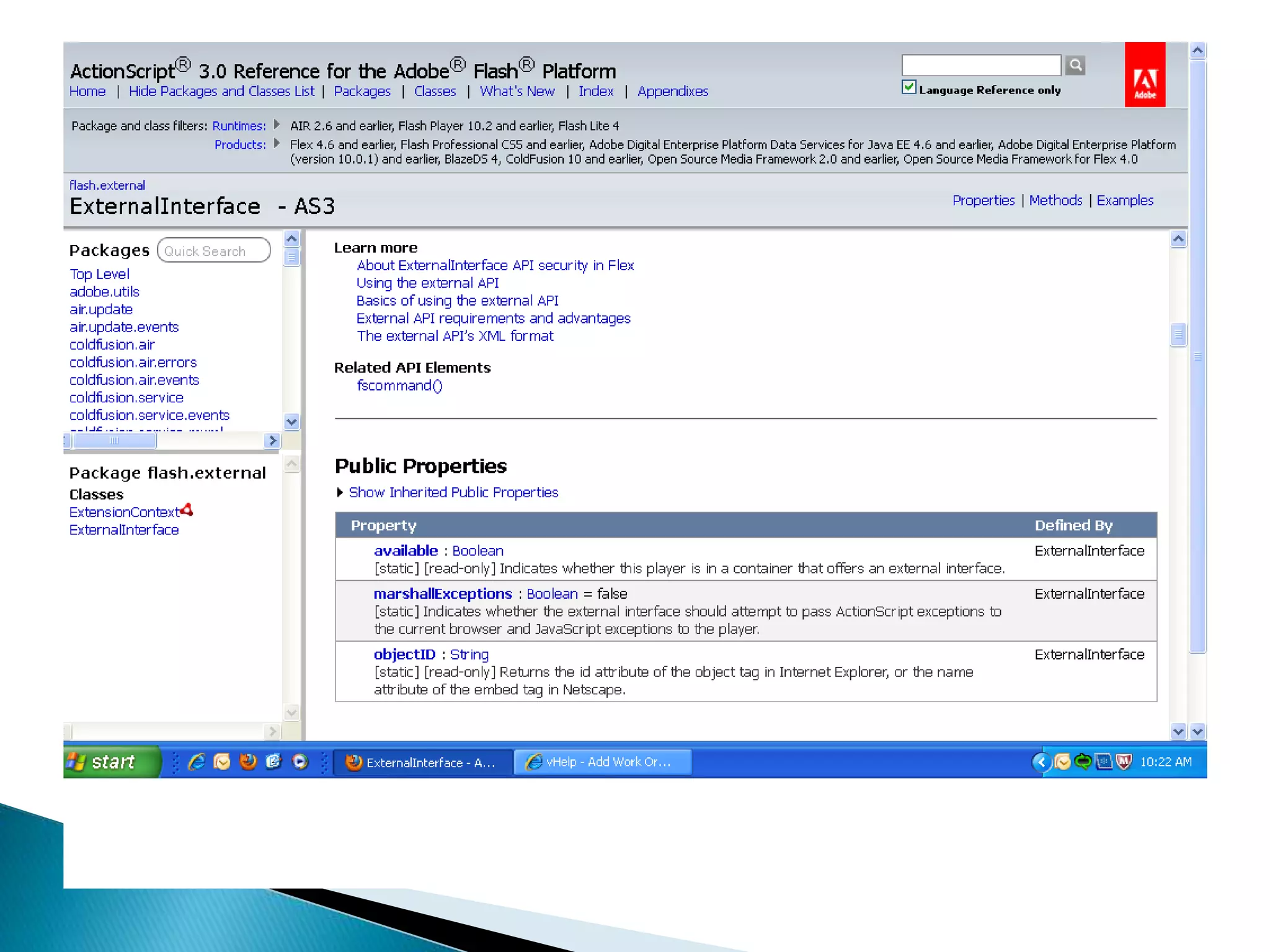
Task: Open fscommand() related API element
Action: tap(399, 386)
